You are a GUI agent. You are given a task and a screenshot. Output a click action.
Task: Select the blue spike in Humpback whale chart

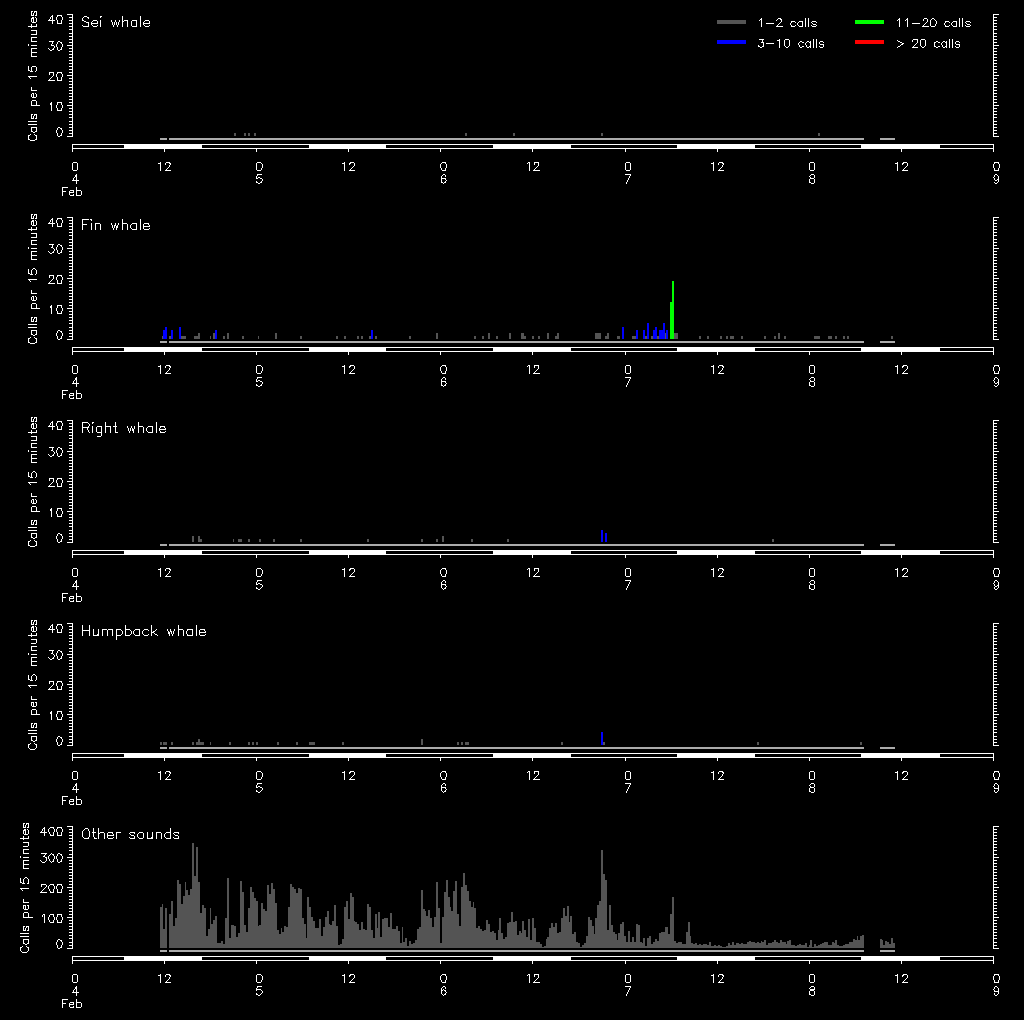coord(602,738)
